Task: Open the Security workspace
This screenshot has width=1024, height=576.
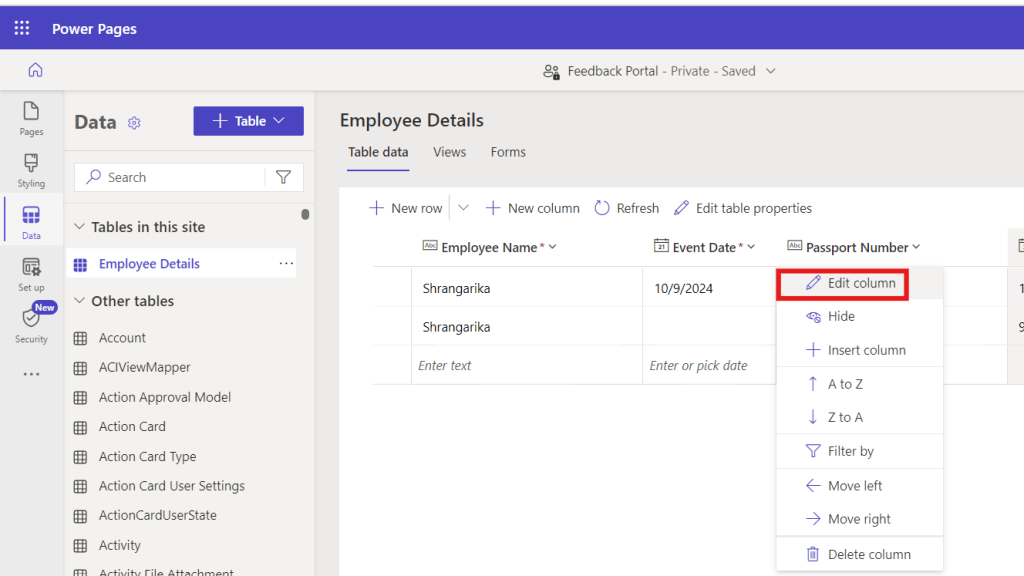Action: click(x=31, y=324)
